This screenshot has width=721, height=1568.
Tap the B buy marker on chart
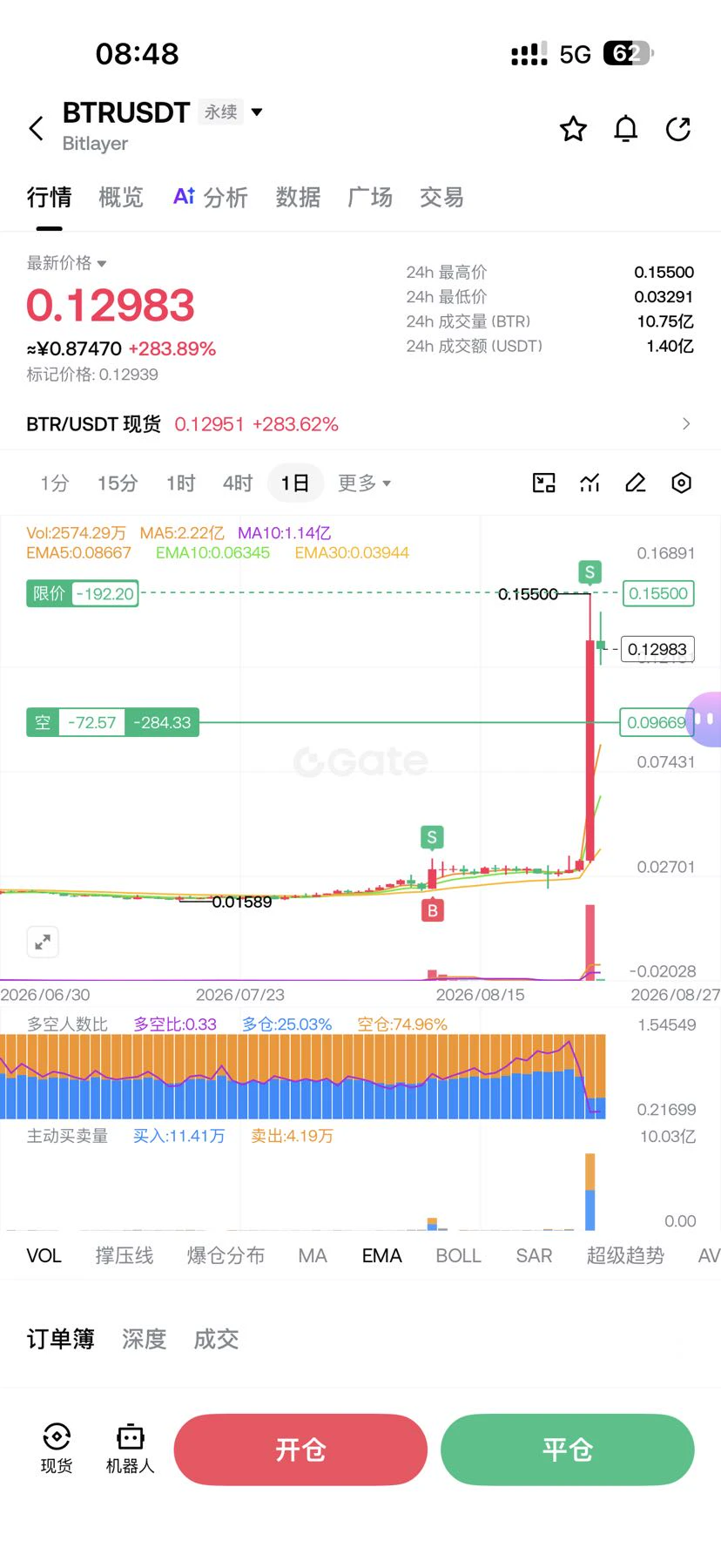coord(432,910)
